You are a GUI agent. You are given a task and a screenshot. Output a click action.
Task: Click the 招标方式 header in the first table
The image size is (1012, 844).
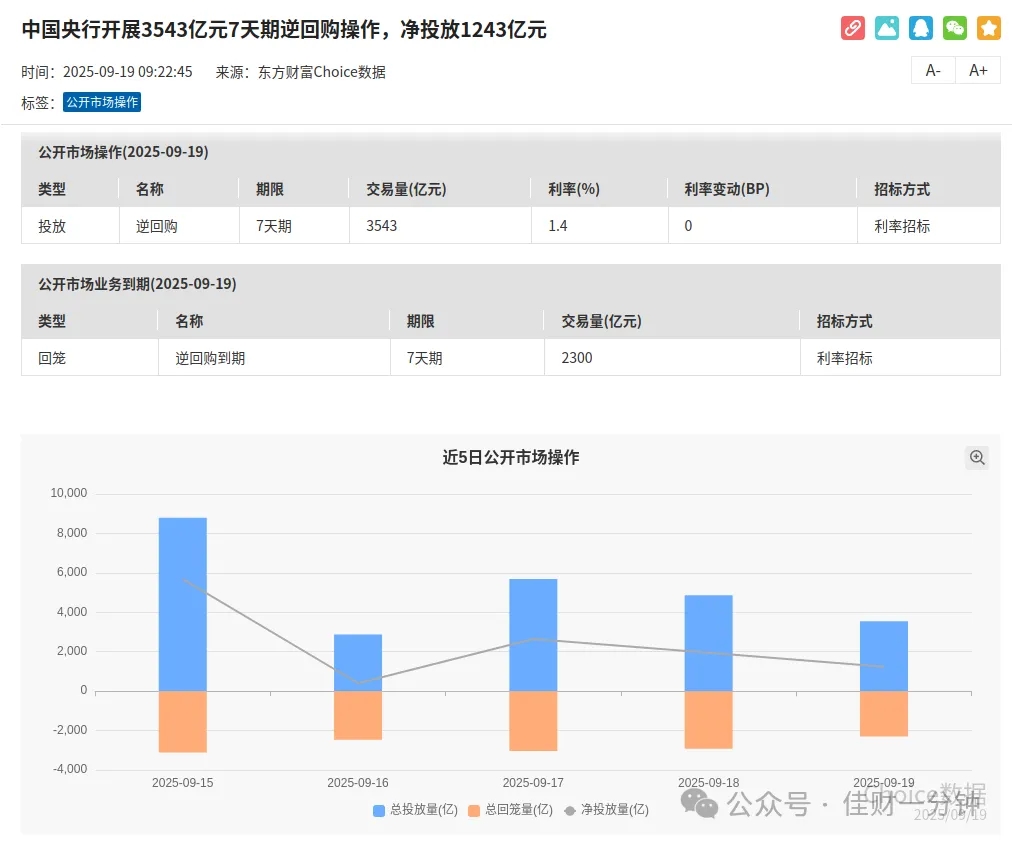pos(902,189)
